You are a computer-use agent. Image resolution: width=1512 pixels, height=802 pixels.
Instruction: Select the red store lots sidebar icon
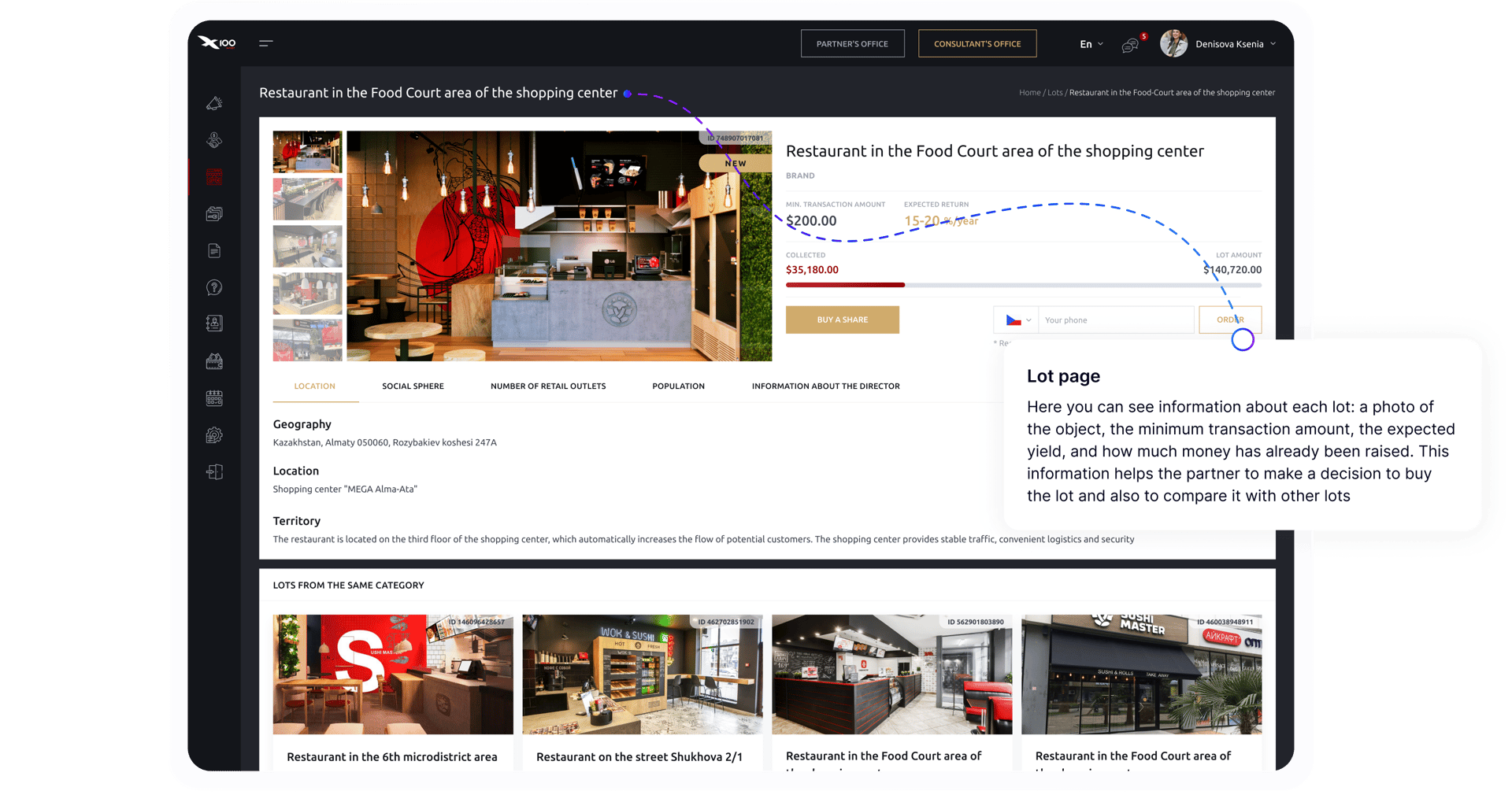coord(214,177)
